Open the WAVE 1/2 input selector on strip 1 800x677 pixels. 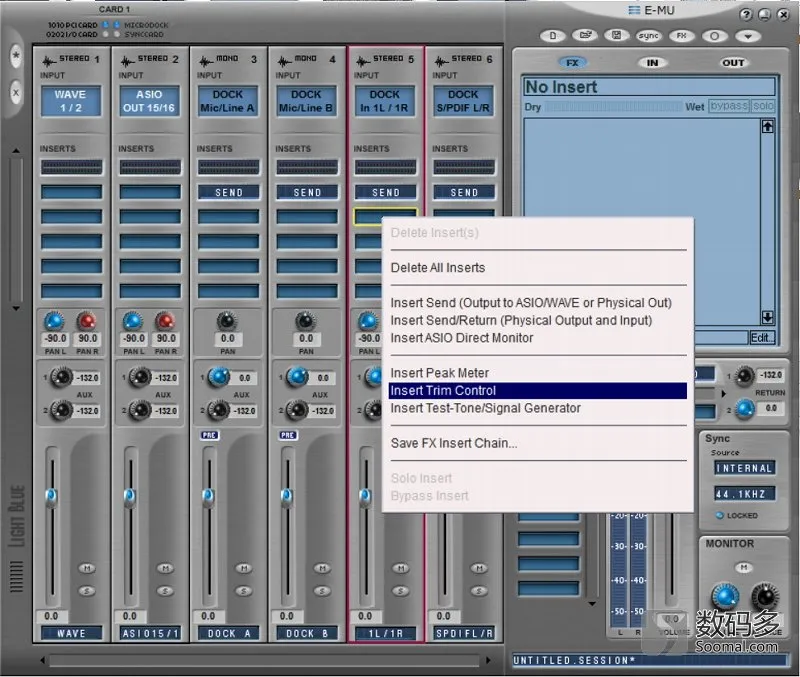coord(71,101)
